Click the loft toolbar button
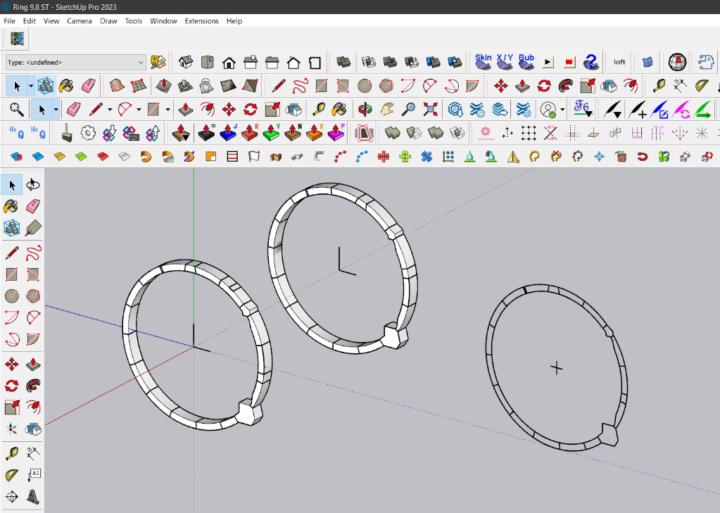This screenshot has width=720, height=513. click(619, 62)
